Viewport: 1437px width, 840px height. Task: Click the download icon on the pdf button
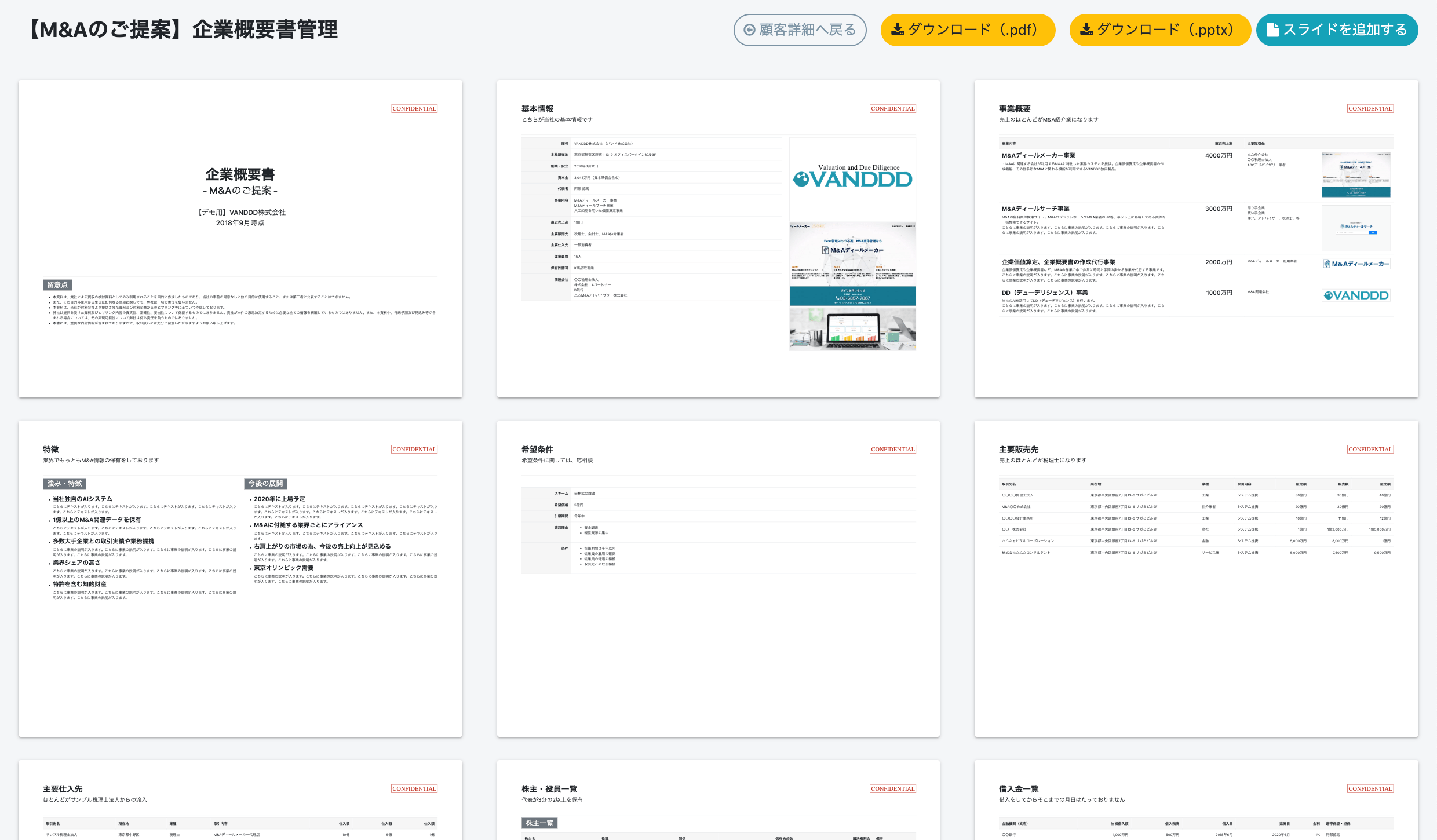coord(898,30)
